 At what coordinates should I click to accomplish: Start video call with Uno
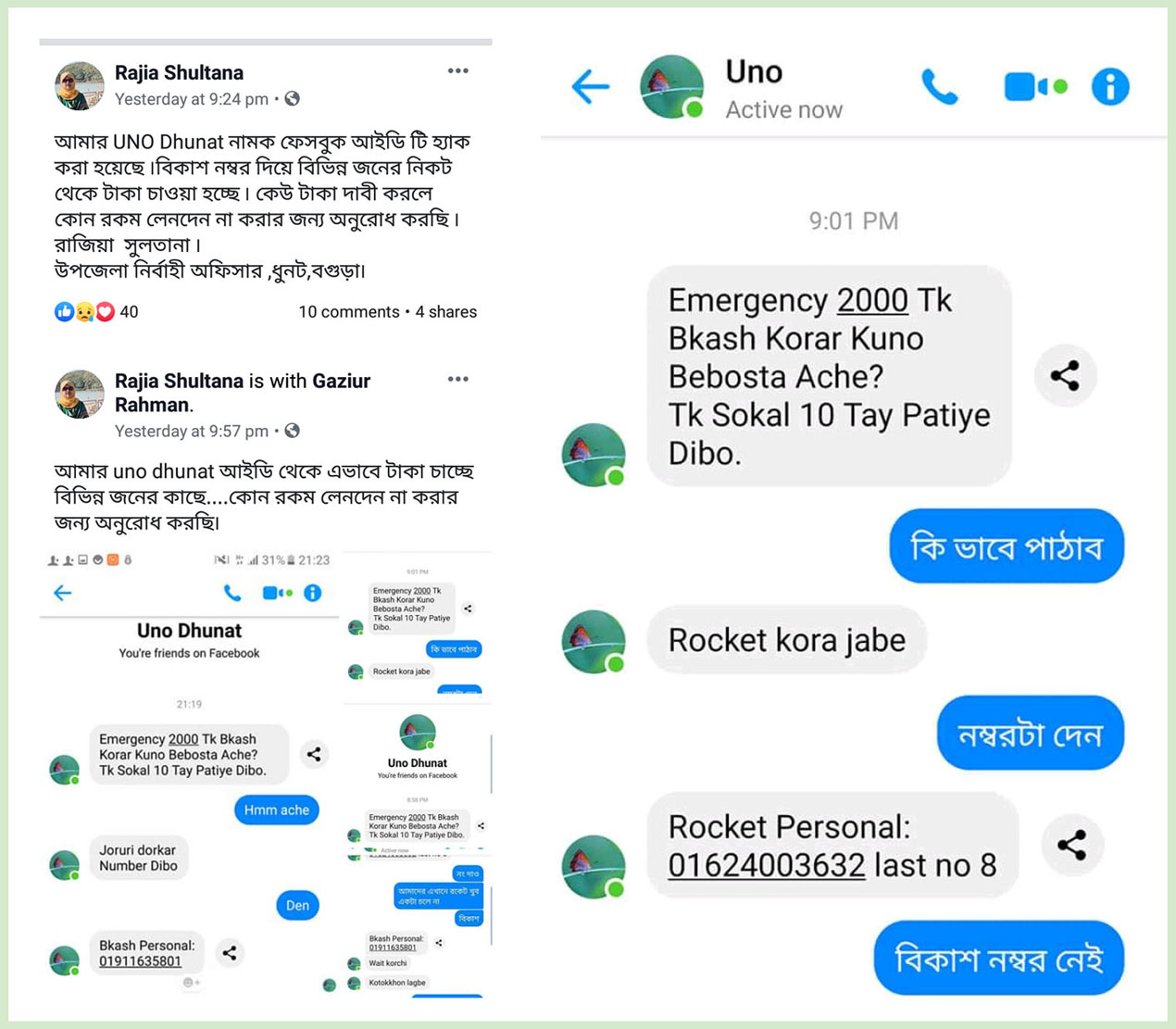[x=1035, y=87]
